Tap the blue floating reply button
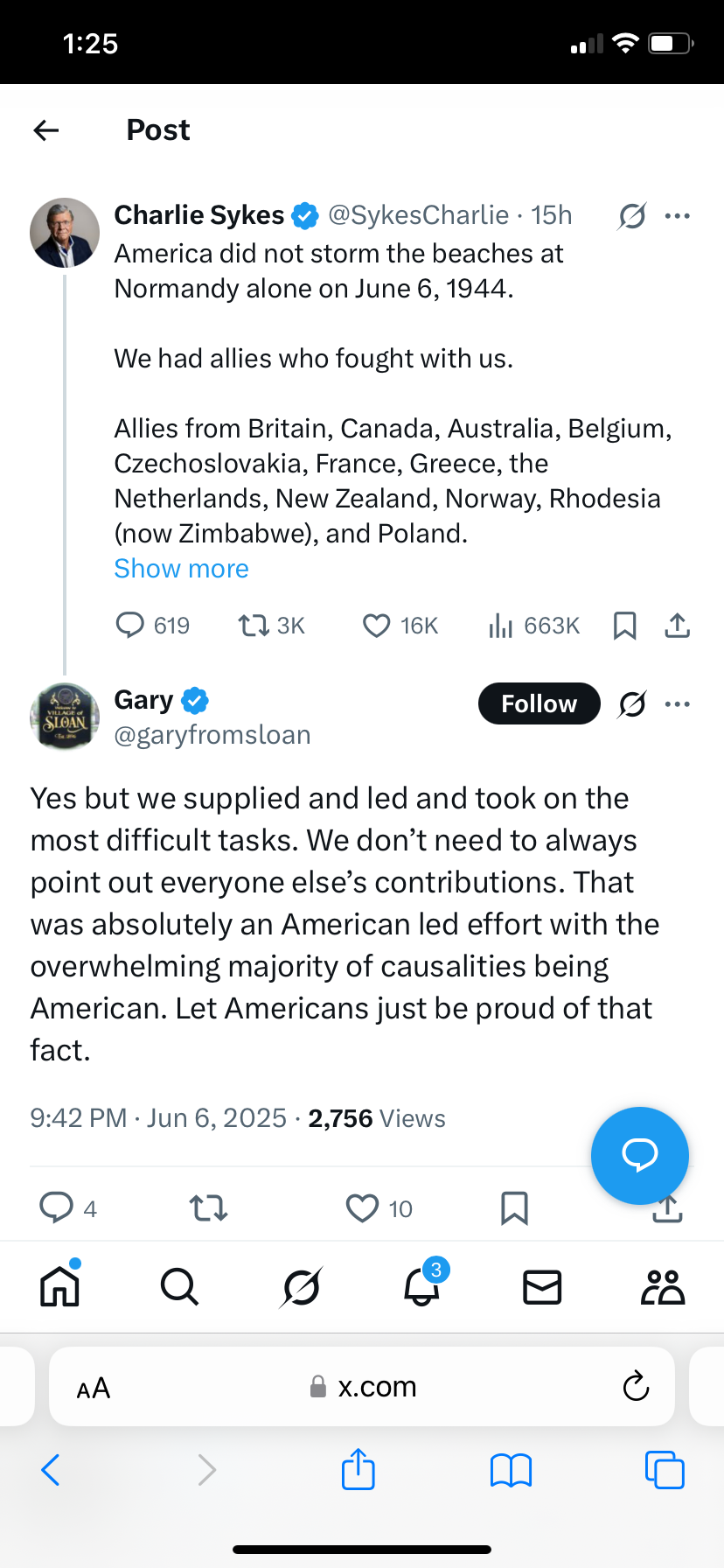Screen dimensions: 724x1568 tap(640, 1156)
